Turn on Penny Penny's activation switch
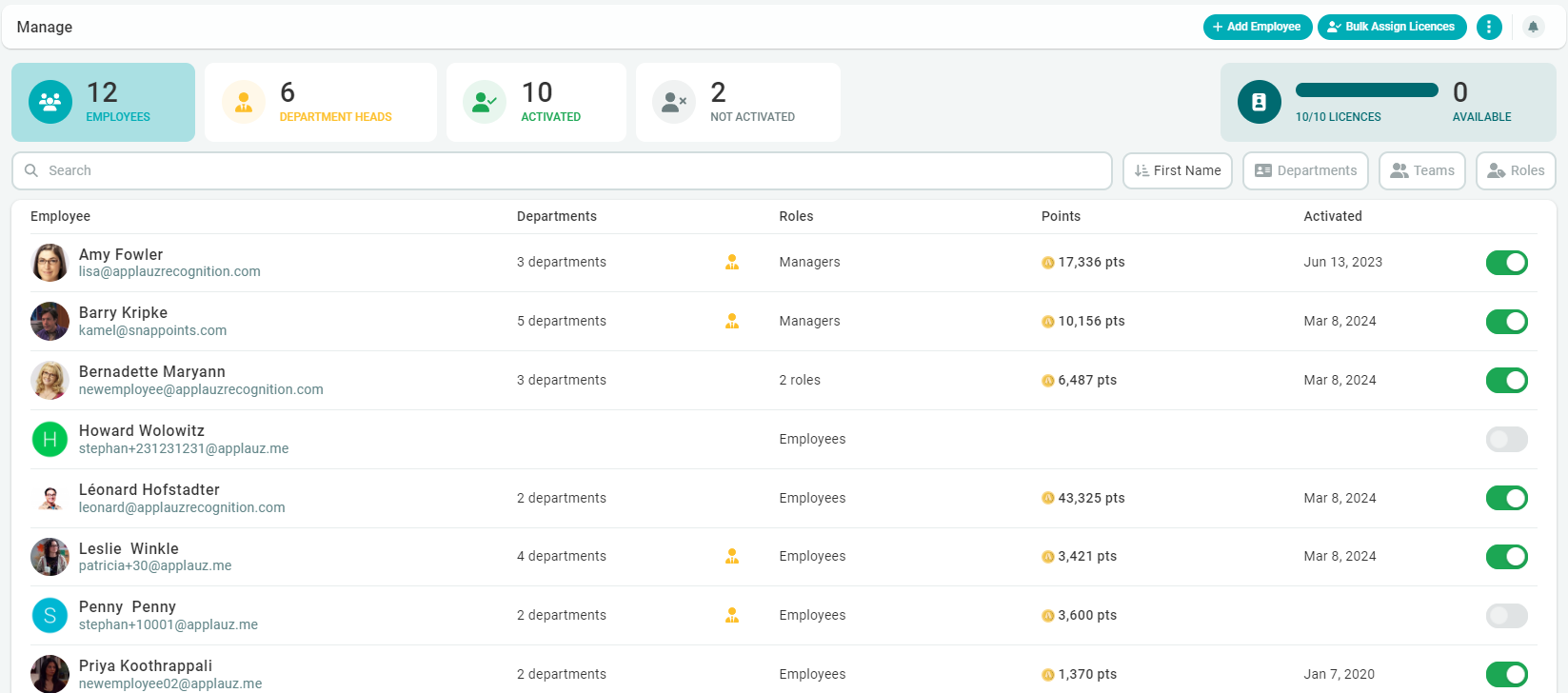The width and height of the screenshot is (1568, 693). tap(1506, 616)
